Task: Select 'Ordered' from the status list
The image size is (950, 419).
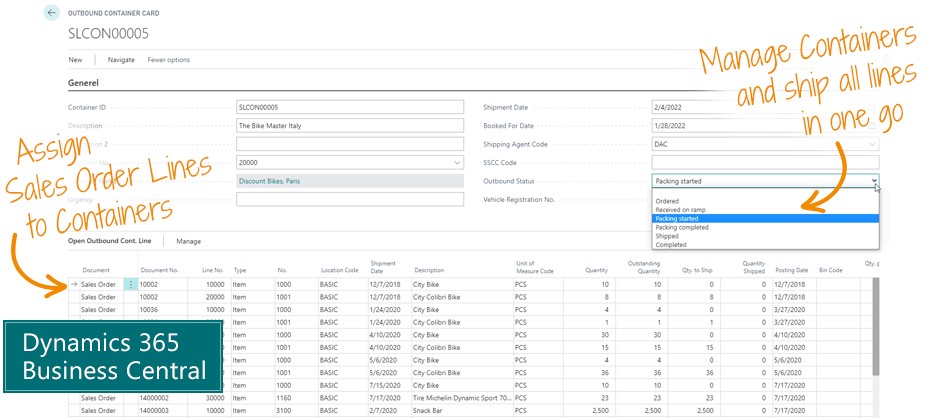Action: click(667, 201)
